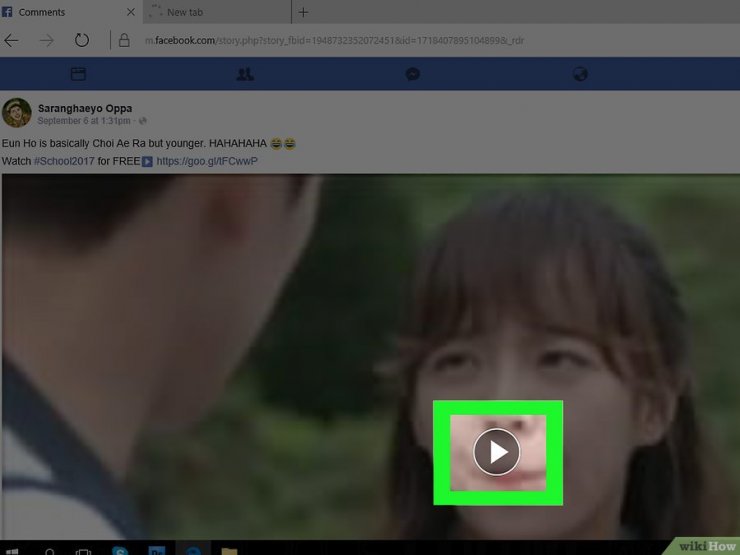Screen dimensions: 740x555
Task: Click the Saranghaeyo Oppa page name
Action: (85, 108)
